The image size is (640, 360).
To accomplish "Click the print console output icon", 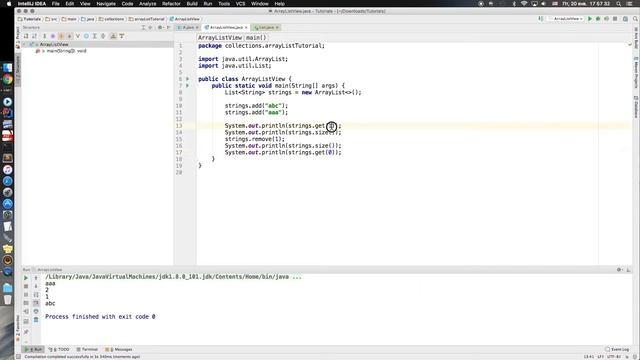I will click(x=36, y=311).
